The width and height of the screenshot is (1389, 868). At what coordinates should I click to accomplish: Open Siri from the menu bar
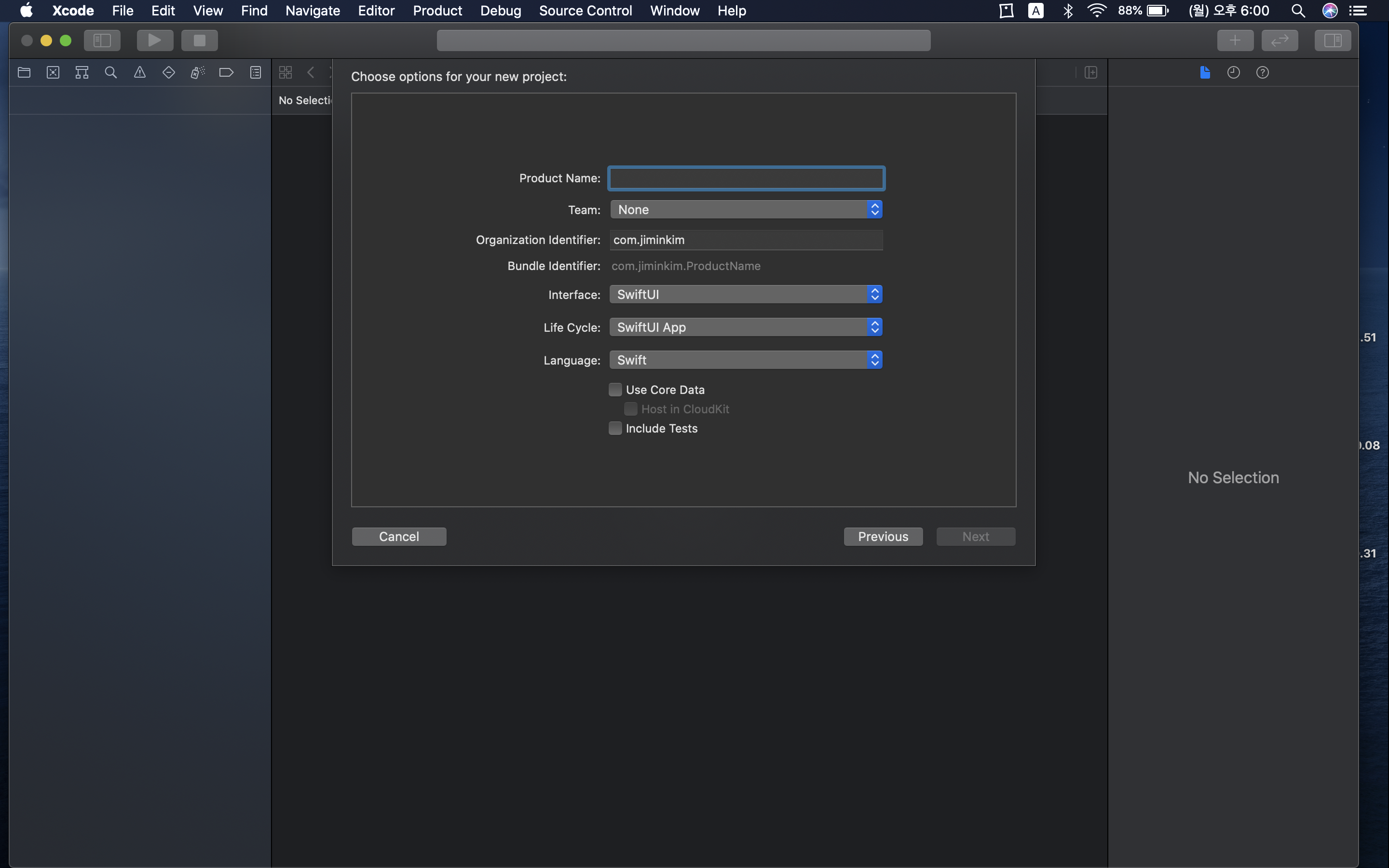click(x=1330, y=10)
